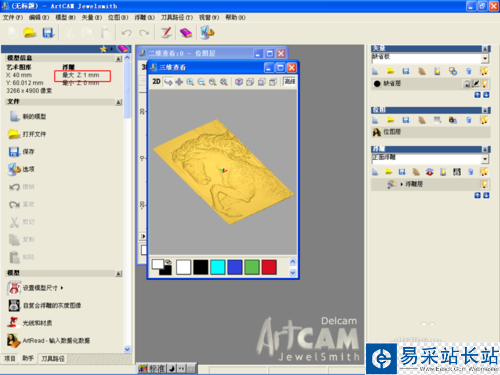Toggle visibility bulb of 缺省层 vector layer
The image size is (500, 375).
(x=485, y=84)
